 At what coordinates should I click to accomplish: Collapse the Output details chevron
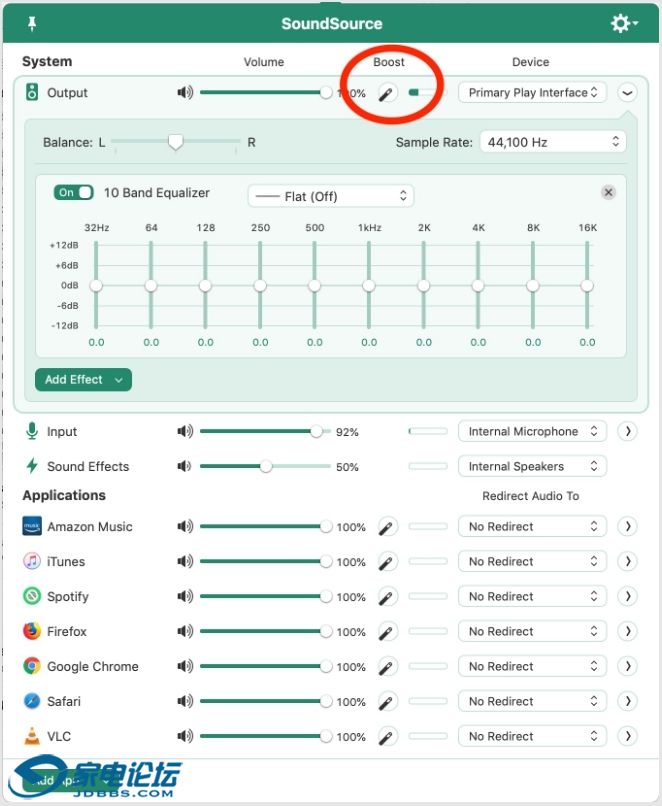[x=627, y=93]
